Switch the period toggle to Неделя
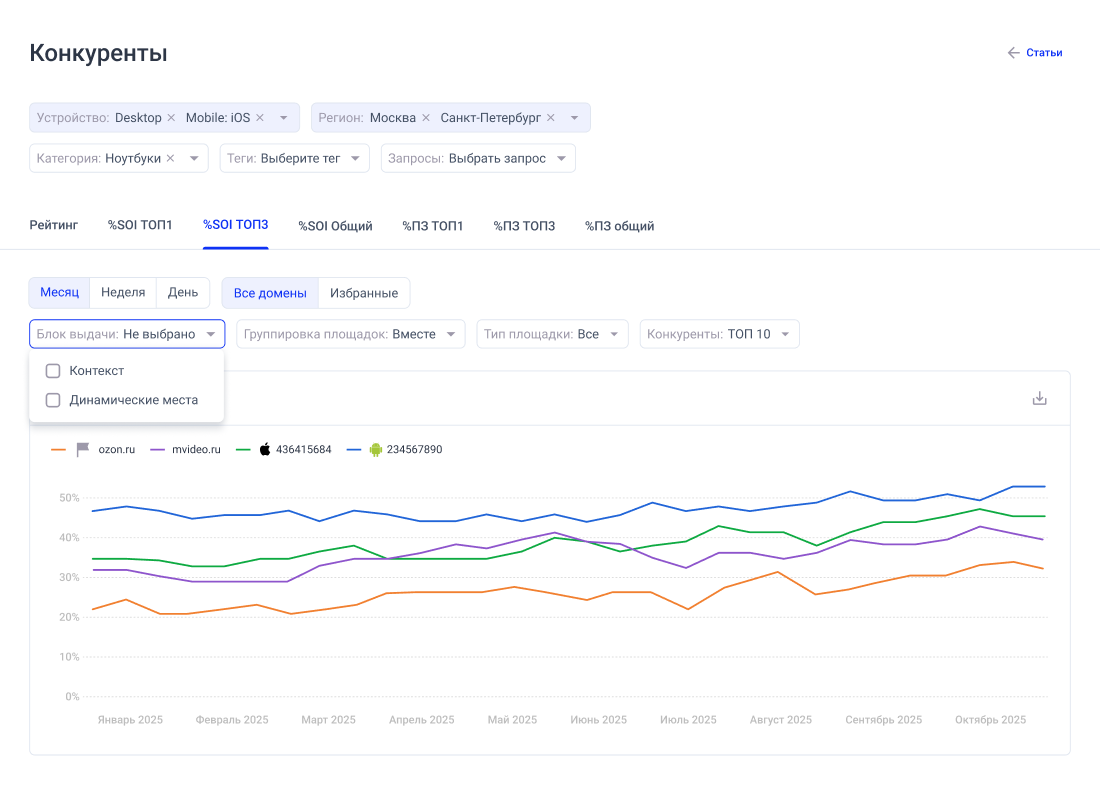Screen dimensions: 1100x800 pyautogui.click(x=123, y=293)
